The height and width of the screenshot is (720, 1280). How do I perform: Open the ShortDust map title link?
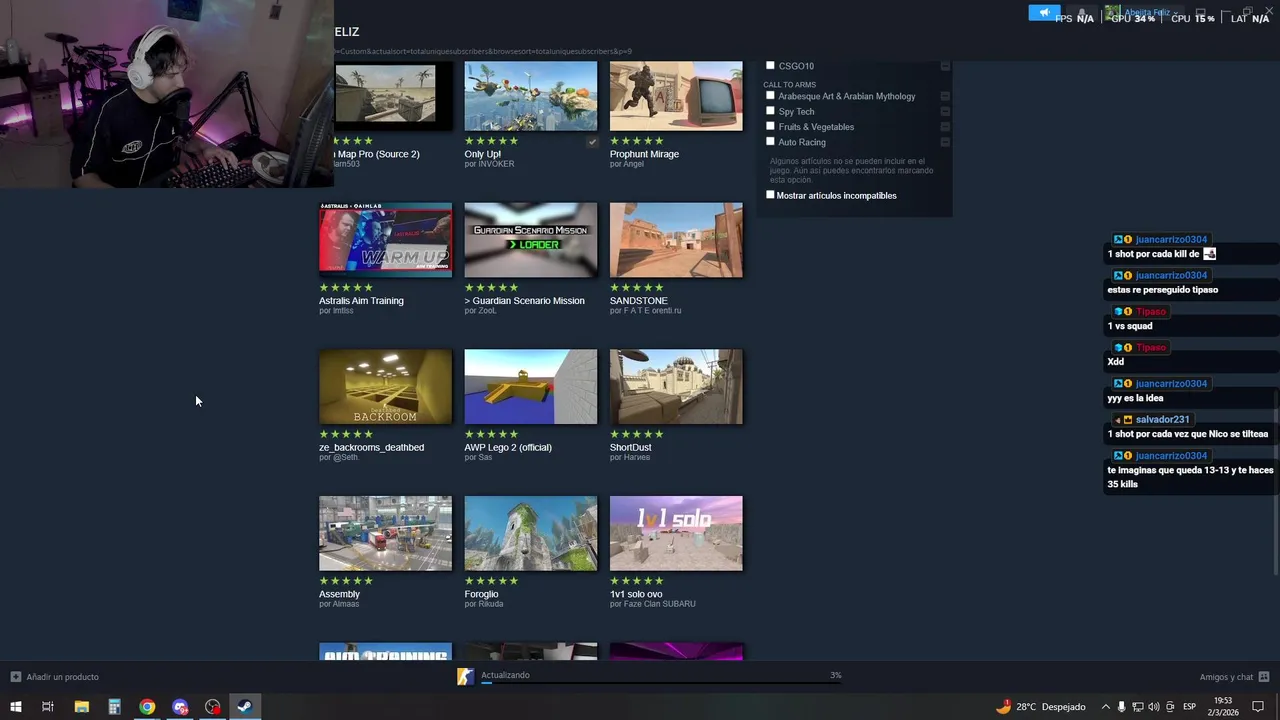[630, 448]
